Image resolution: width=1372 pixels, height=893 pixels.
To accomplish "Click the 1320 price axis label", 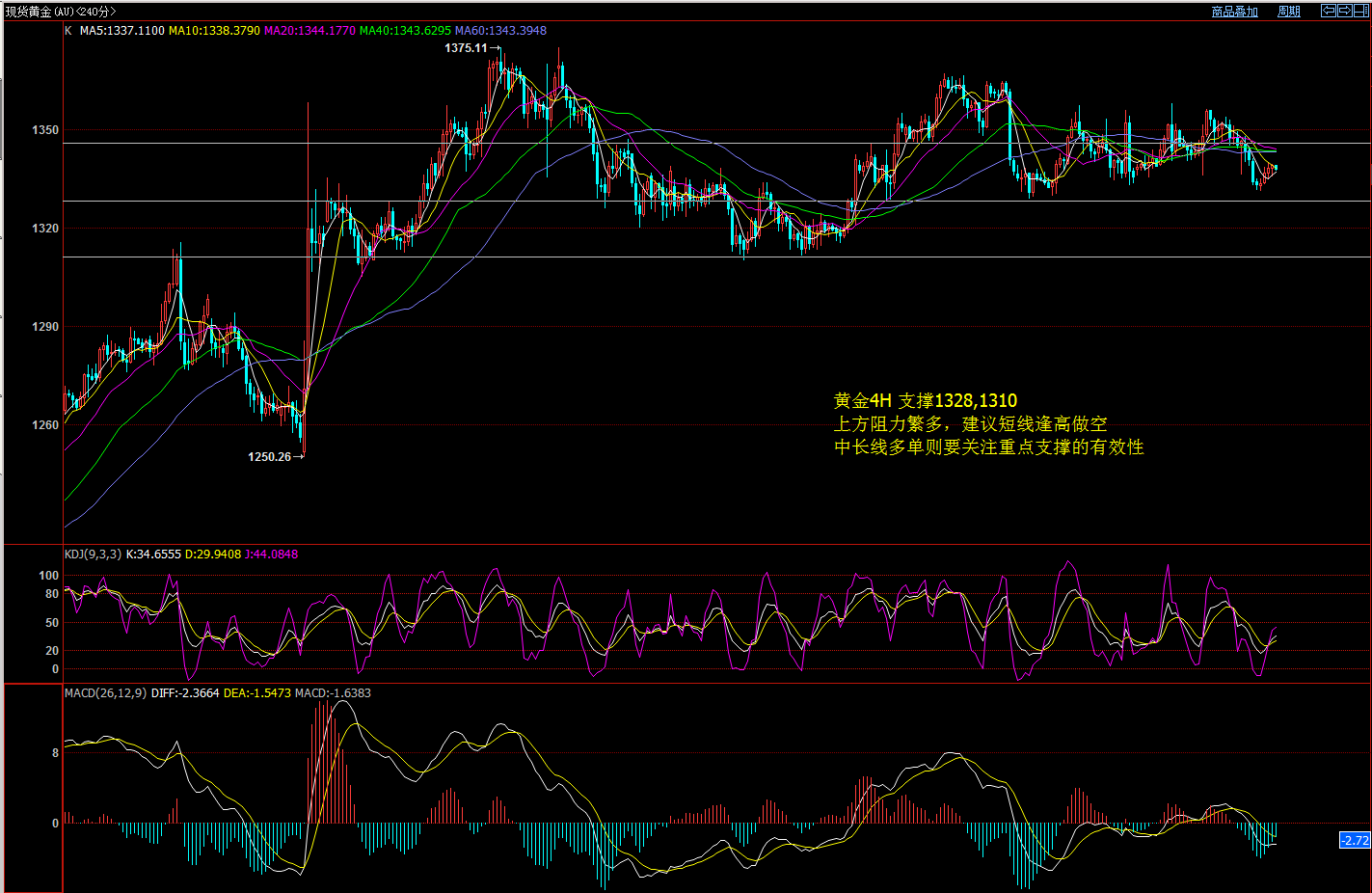I will tap(45, 229).
